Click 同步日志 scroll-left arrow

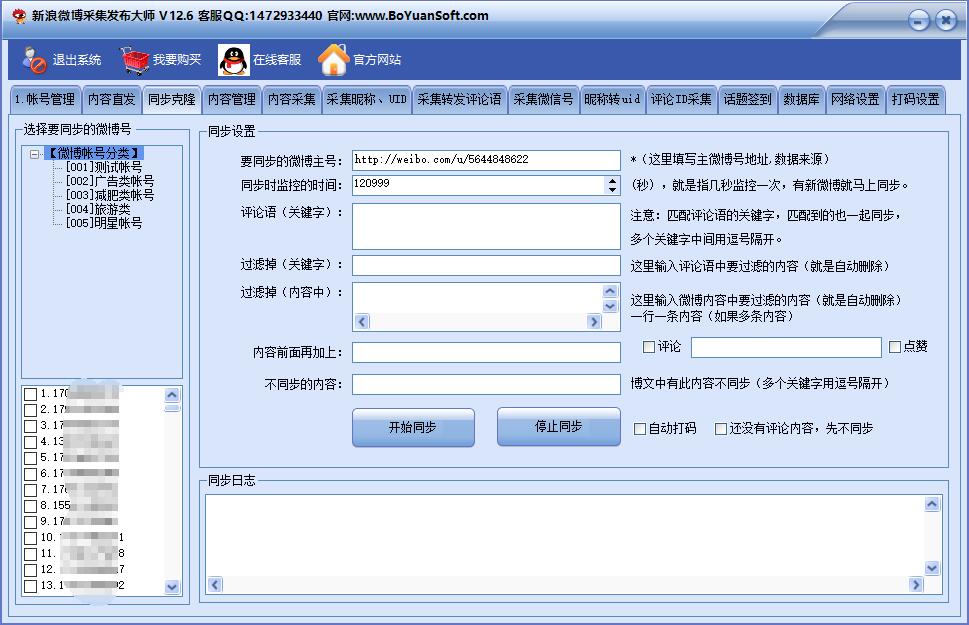click(215, 584)
